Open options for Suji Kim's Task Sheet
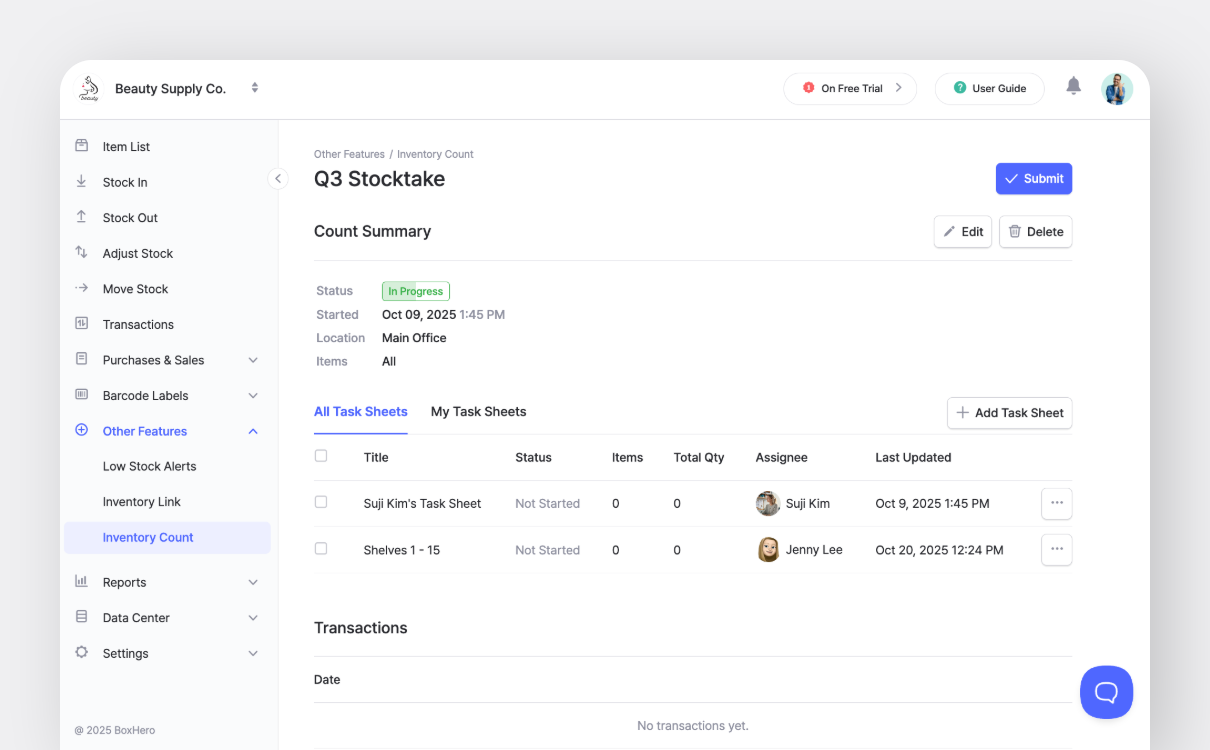 (1056, 504)
